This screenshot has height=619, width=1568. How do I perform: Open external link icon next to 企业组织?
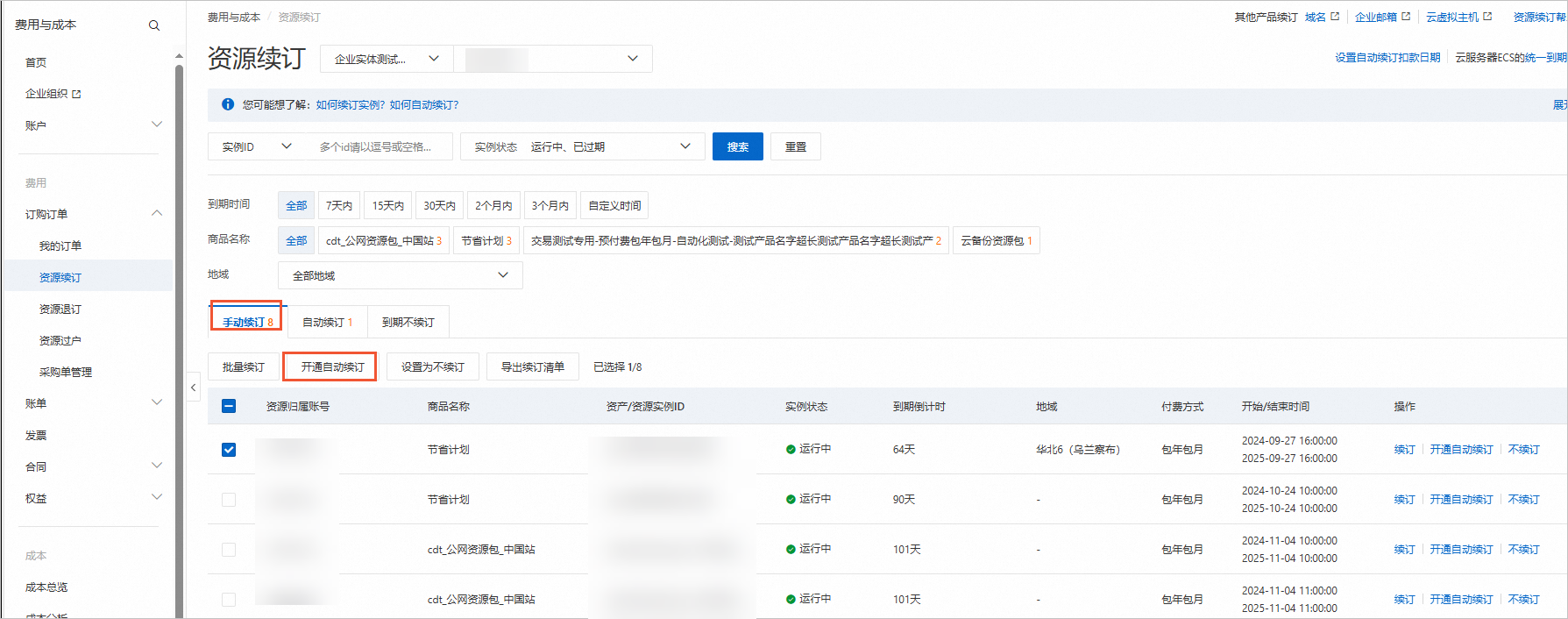tap(76, 94)
